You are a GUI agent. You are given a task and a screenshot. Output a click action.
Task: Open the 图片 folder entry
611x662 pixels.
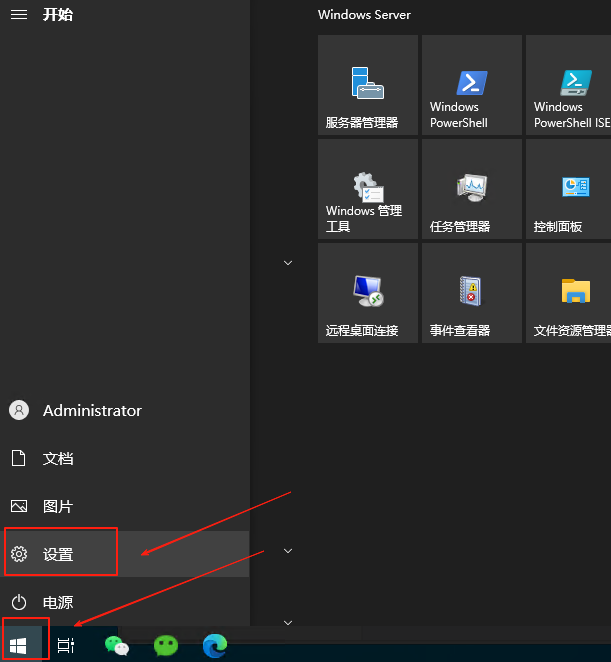pyautogui.click(x=125, y=506)
